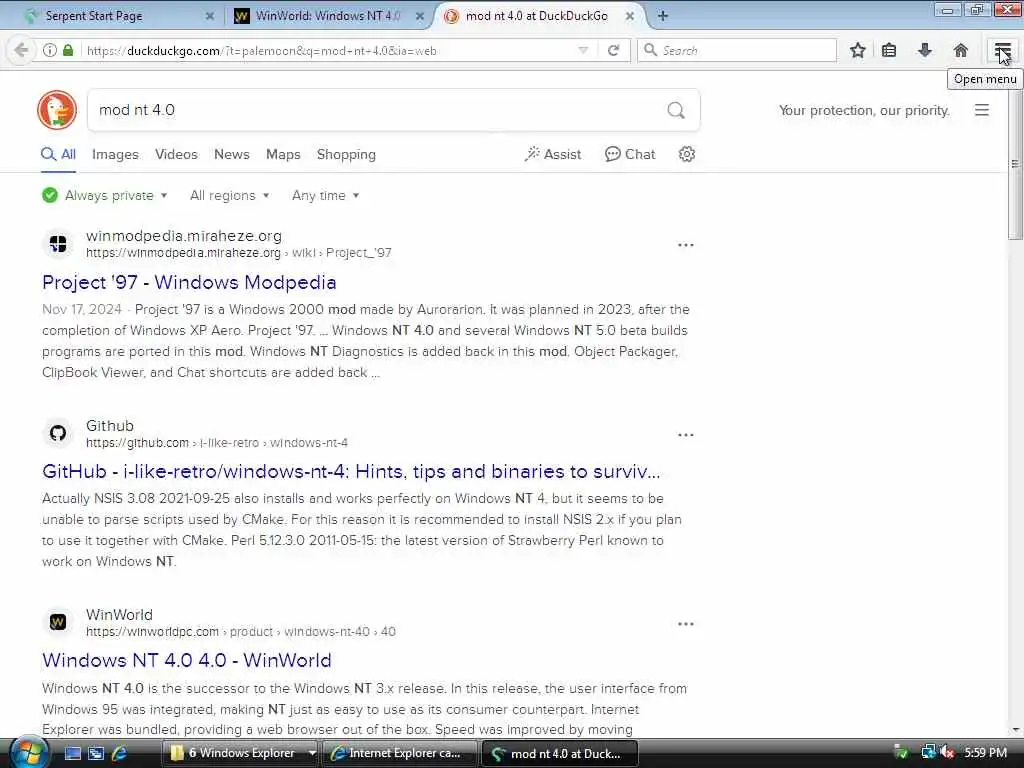Image resolution: width=1024 pixels, height=768 pixels.
Task: Open URL history dropdown arrow in address bar
Action: (583, 50)
